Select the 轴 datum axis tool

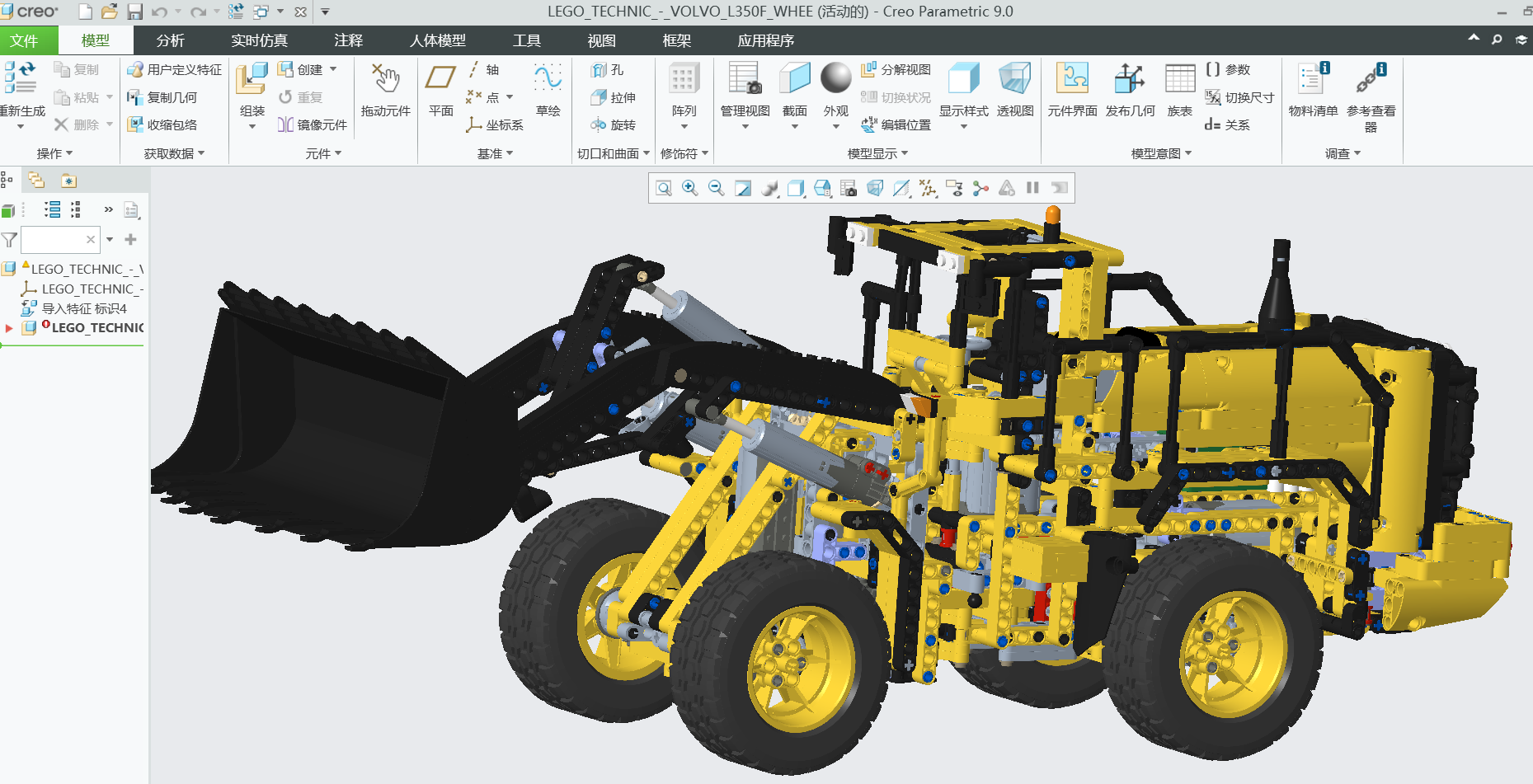[483, 70]
